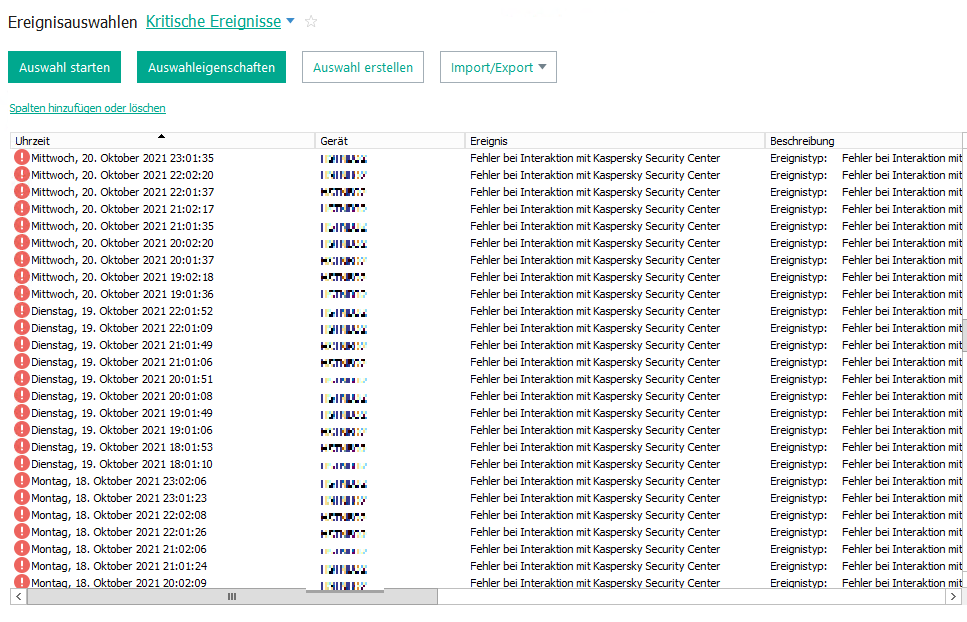The image size is (967, 622).
Task: Sort events by the Ereignis column header
Action: tap(614, 141)
